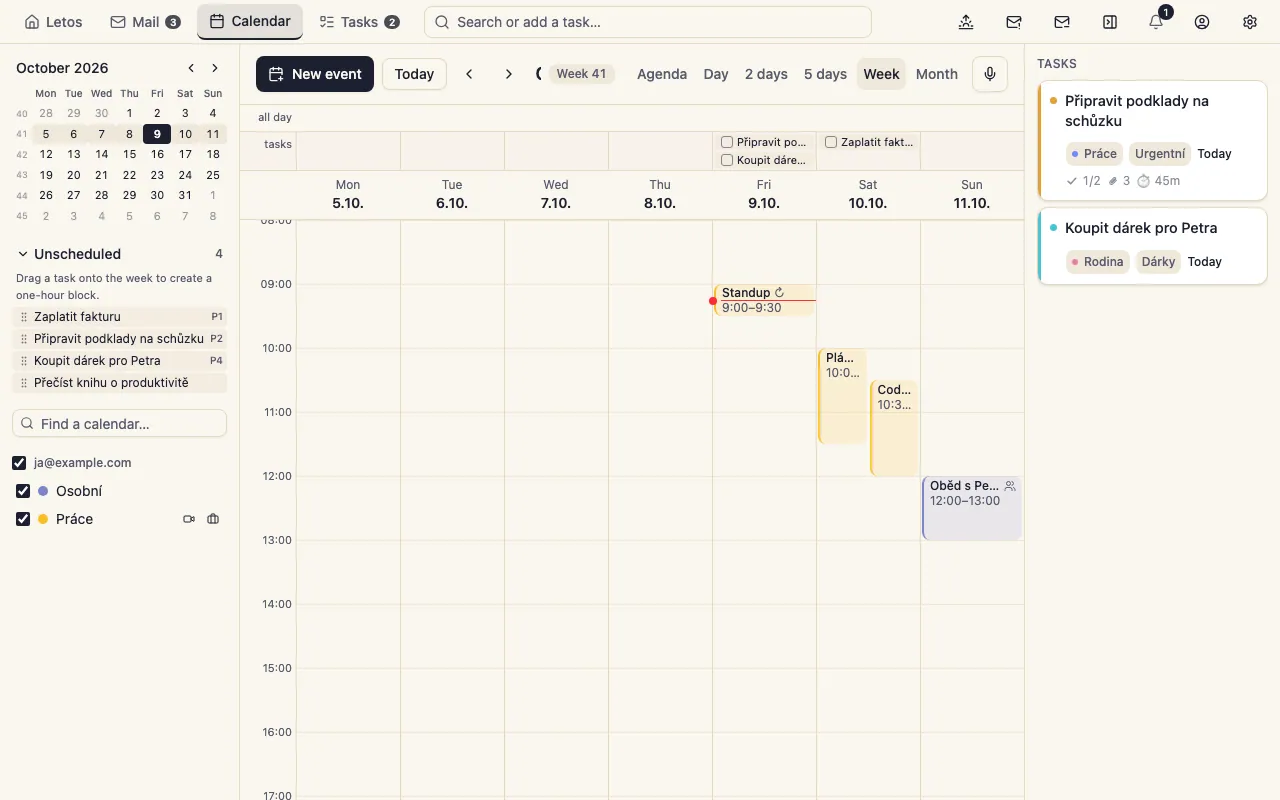Jump to Today in the calendar
The image size is (1280, 800).
pos(414,74)
